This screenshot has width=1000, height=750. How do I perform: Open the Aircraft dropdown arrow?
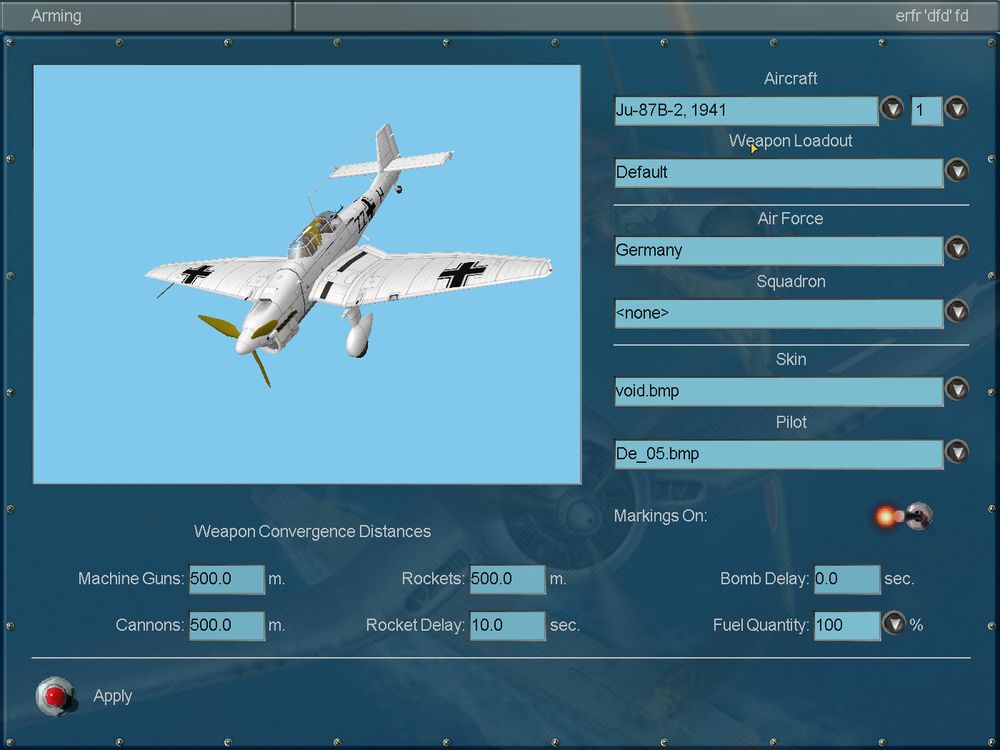point(892,108)
